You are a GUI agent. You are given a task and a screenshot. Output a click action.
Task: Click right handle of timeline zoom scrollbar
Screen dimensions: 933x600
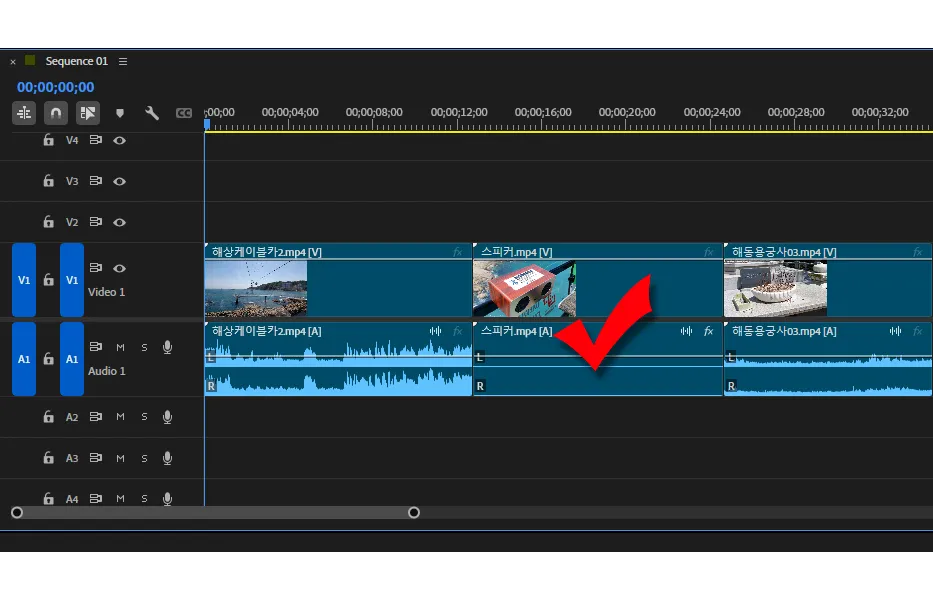click(414, 513)
